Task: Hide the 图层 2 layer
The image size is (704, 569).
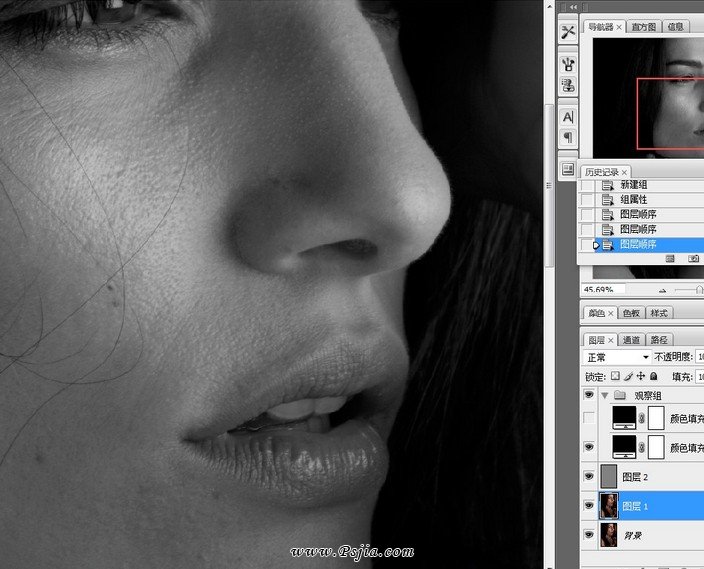Action: [x=588, y=477]
